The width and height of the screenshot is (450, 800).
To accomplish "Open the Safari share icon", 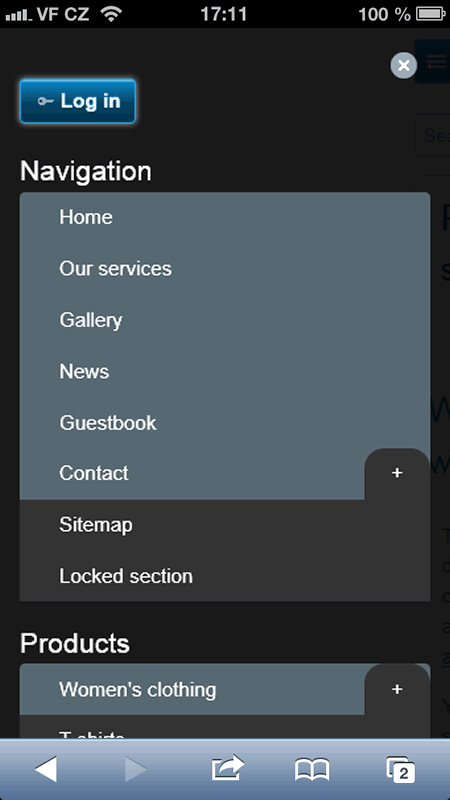I will click(x=228, y=768).
